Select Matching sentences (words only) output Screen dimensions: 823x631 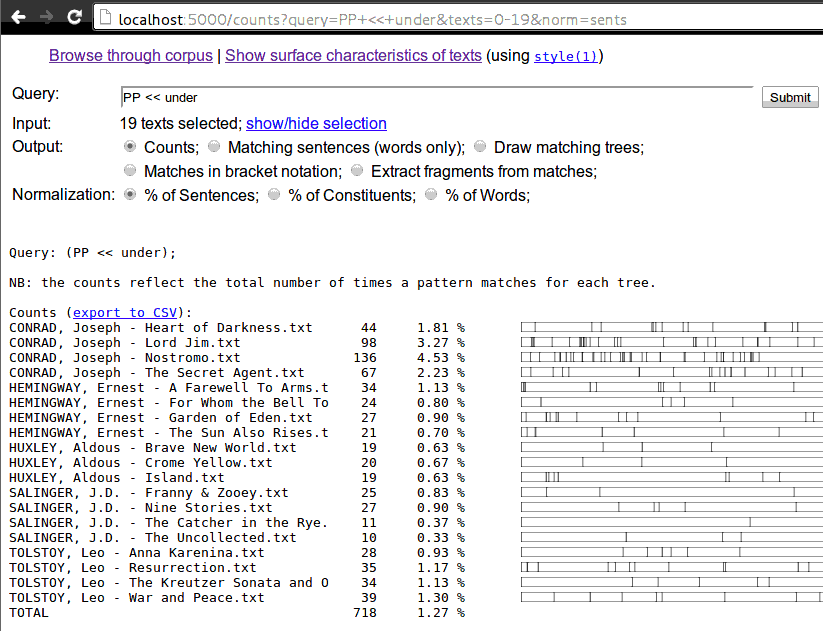(214, 147)
